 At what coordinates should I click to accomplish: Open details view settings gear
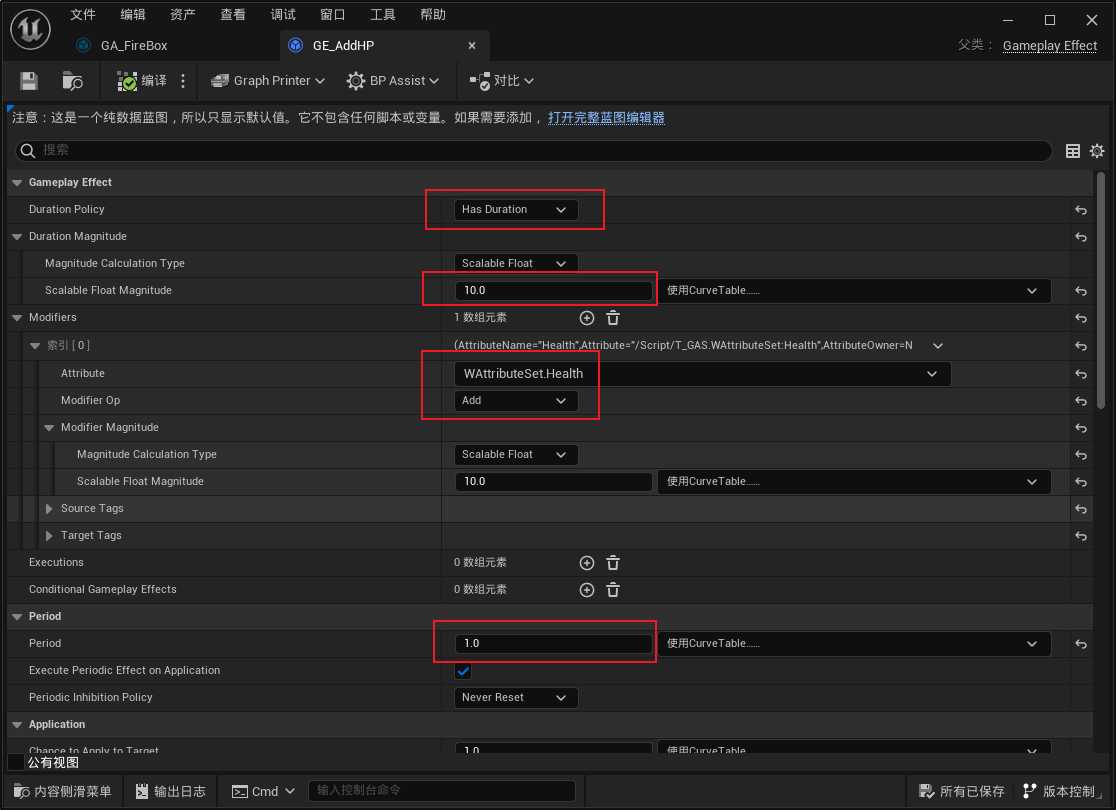pos(1097,151)
